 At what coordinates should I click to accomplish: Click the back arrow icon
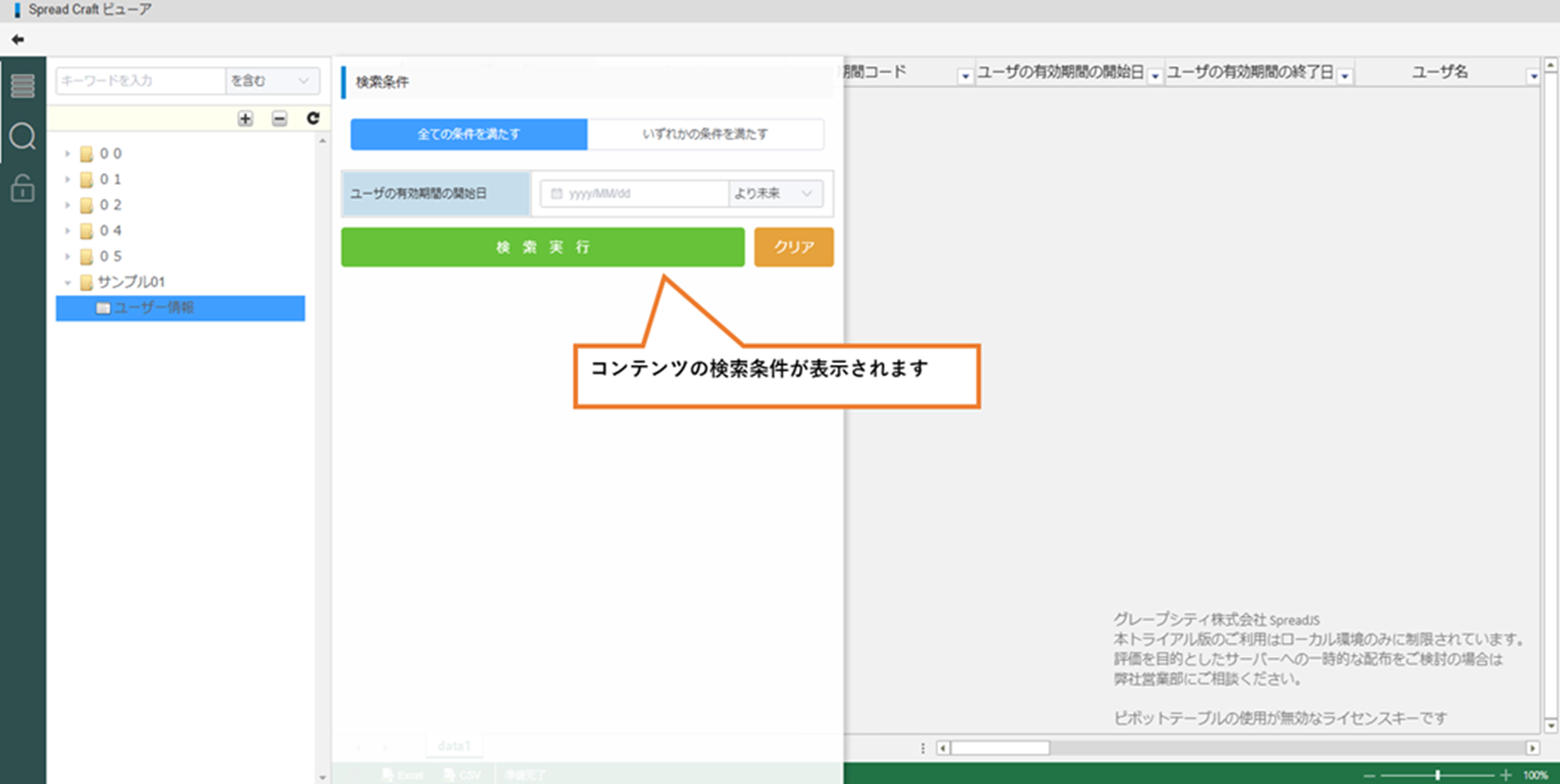[x=18, y=39]
